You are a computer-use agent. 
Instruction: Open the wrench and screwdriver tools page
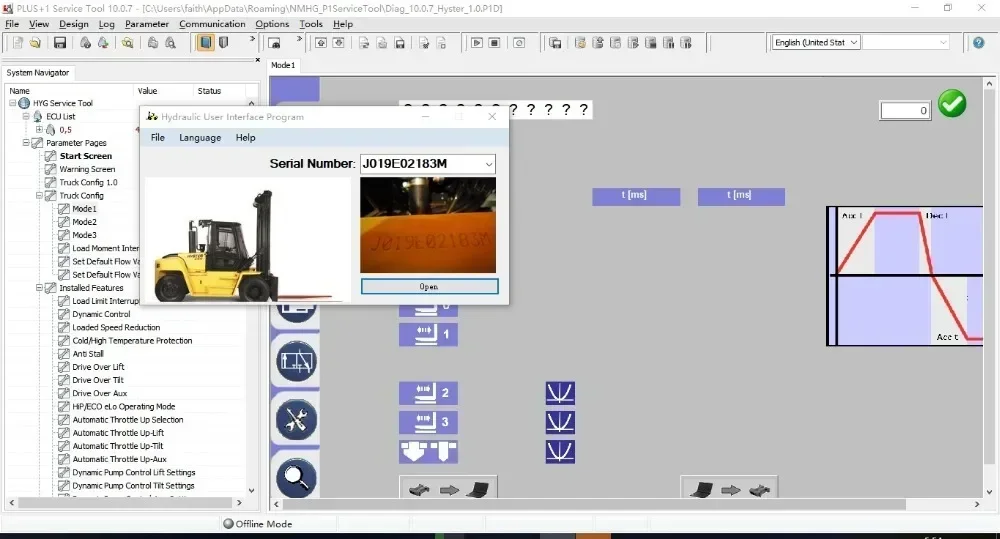click(x=296, y=420)
